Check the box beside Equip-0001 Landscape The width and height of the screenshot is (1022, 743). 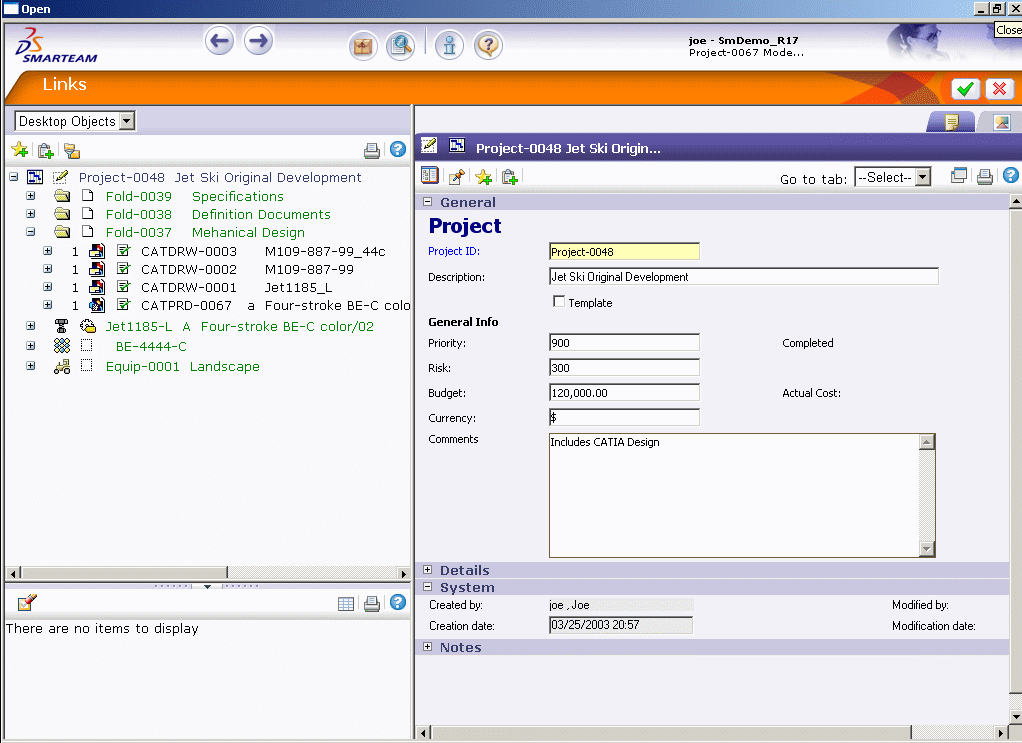(x=87, y=367)
